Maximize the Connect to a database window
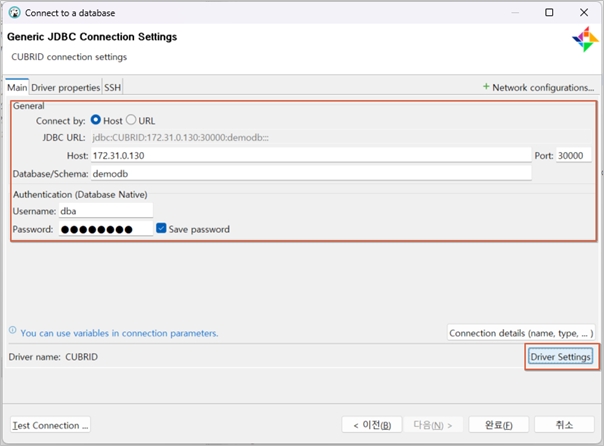This screenshot has width=604, height=446. [x=549, y=13]
